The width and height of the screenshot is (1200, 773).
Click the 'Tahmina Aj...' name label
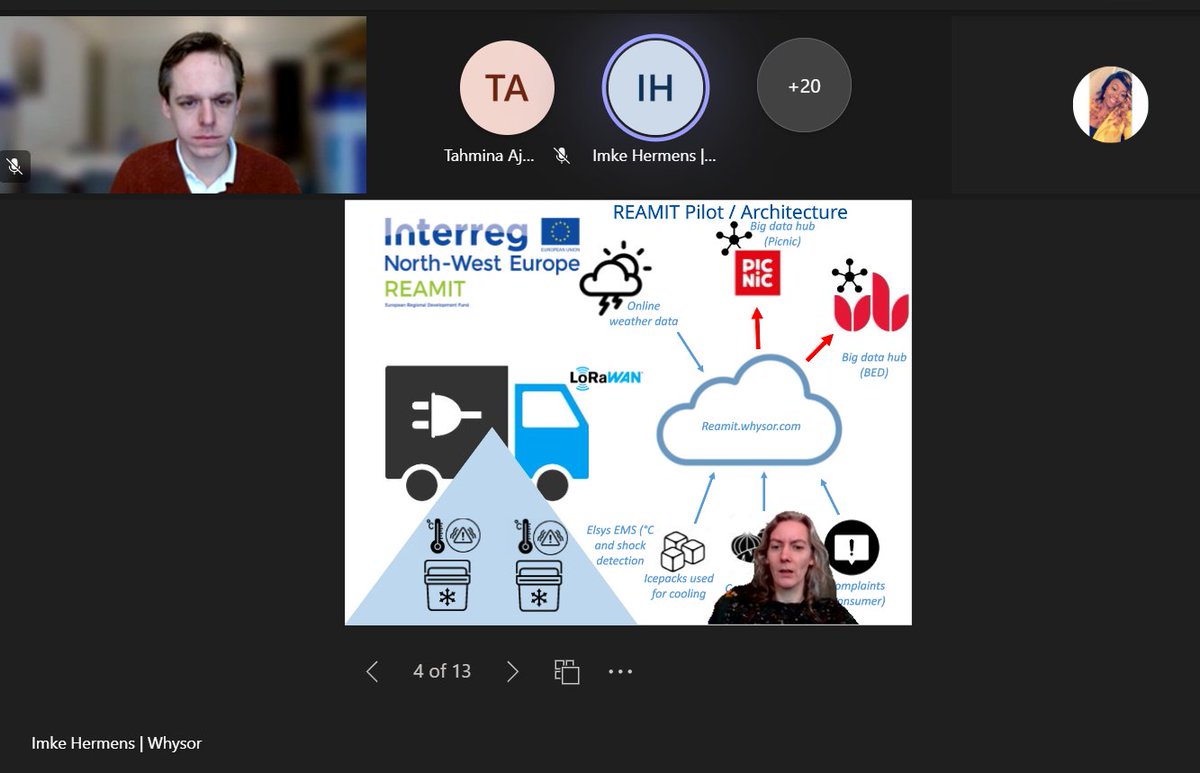coord(490,156)
